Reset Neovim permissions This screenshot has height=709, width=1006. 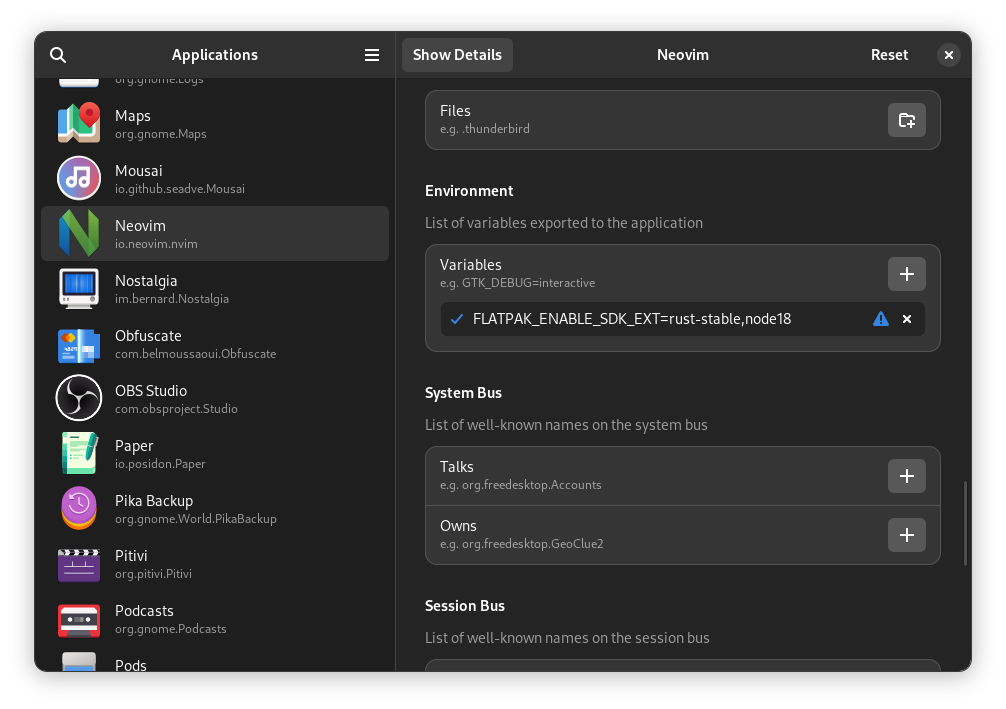click(889, 55)
